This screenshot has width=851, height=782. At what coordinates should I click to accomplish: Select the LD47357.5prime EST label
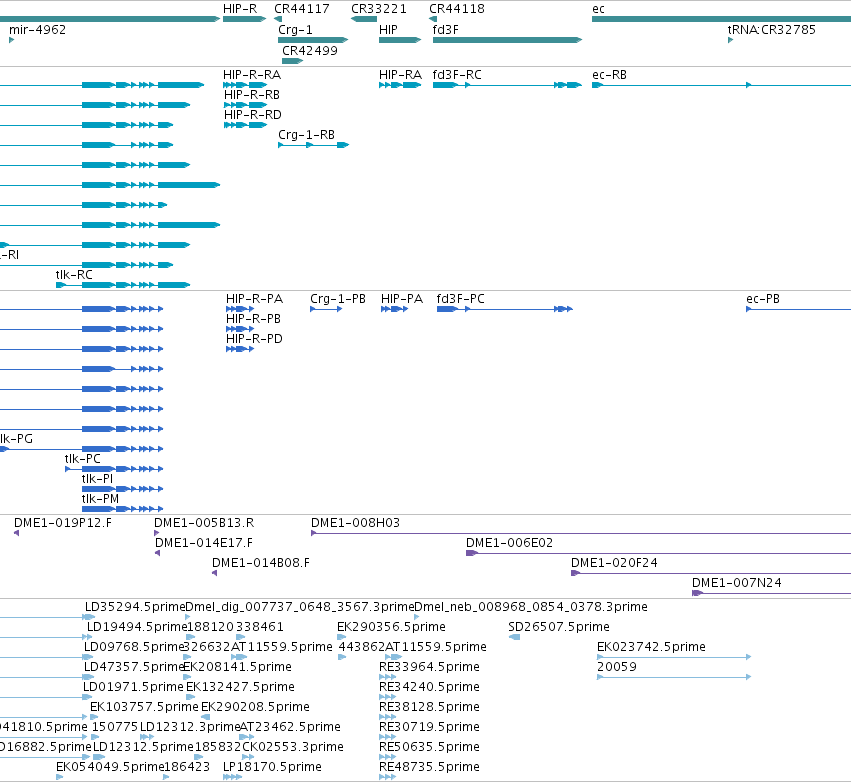coord(134,667)
